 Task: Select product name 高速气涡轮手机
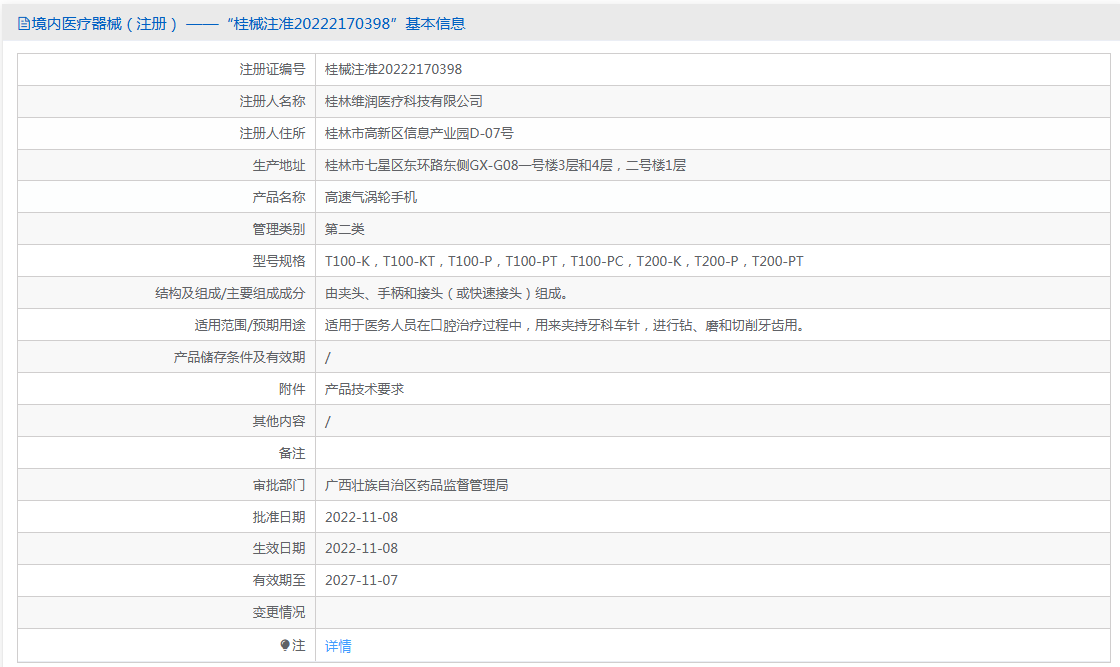371,197
